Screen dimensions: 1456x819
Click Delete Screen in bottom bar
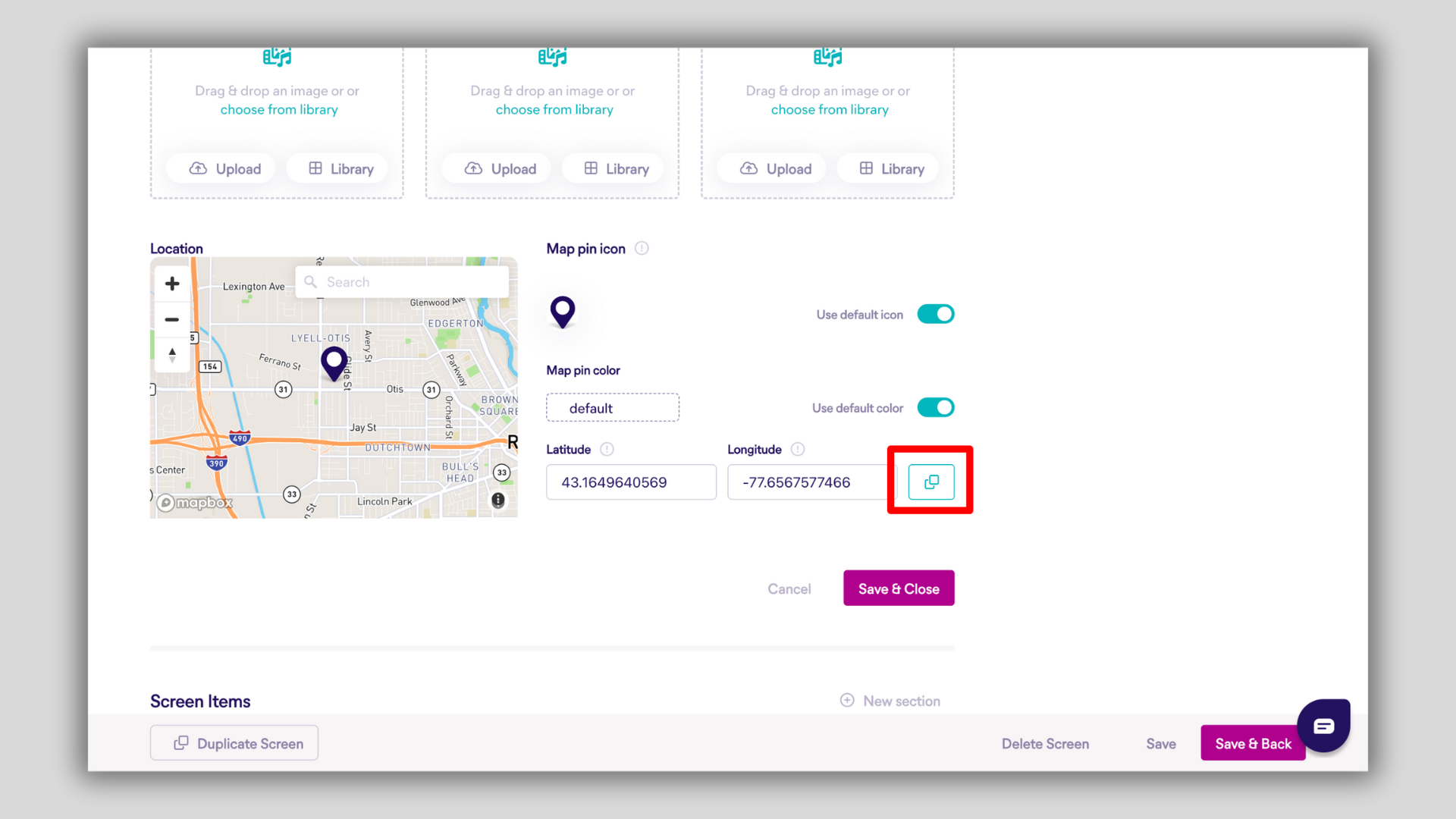pyautogui.click(x=1045, y=743)
